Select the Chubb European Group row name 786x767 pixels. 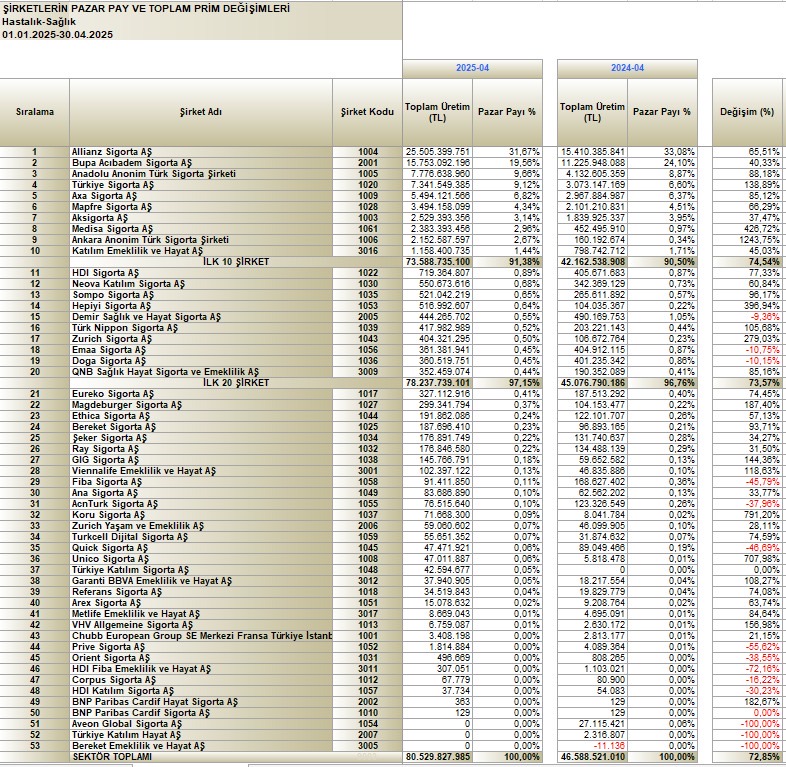pyautogui.click(x=202, y=637)
